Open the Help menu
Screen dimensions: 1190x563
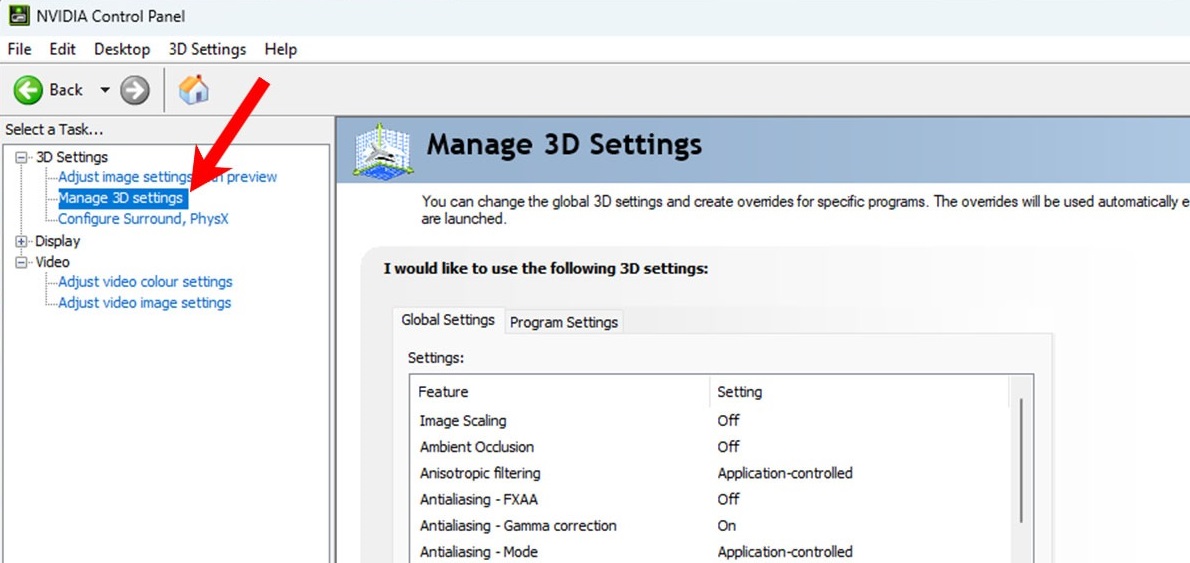(x=281, y=49)
